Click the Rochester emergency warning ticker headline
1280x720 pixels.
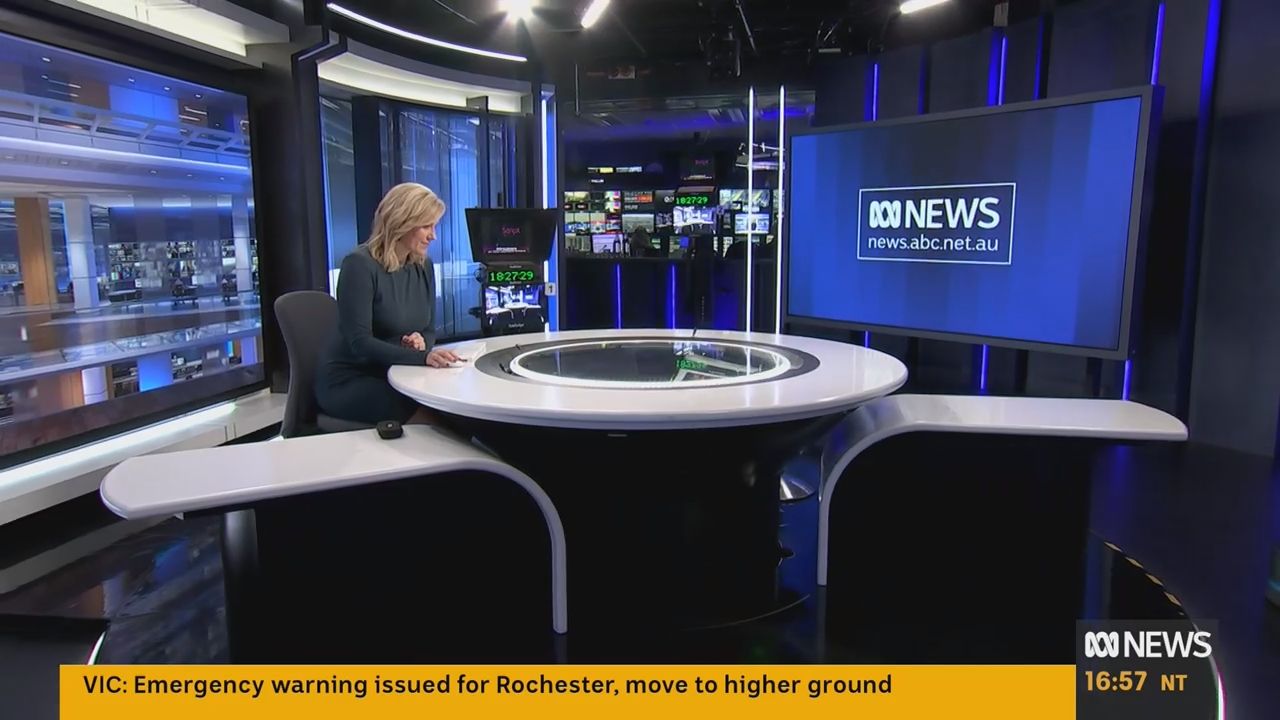point(512,685)
